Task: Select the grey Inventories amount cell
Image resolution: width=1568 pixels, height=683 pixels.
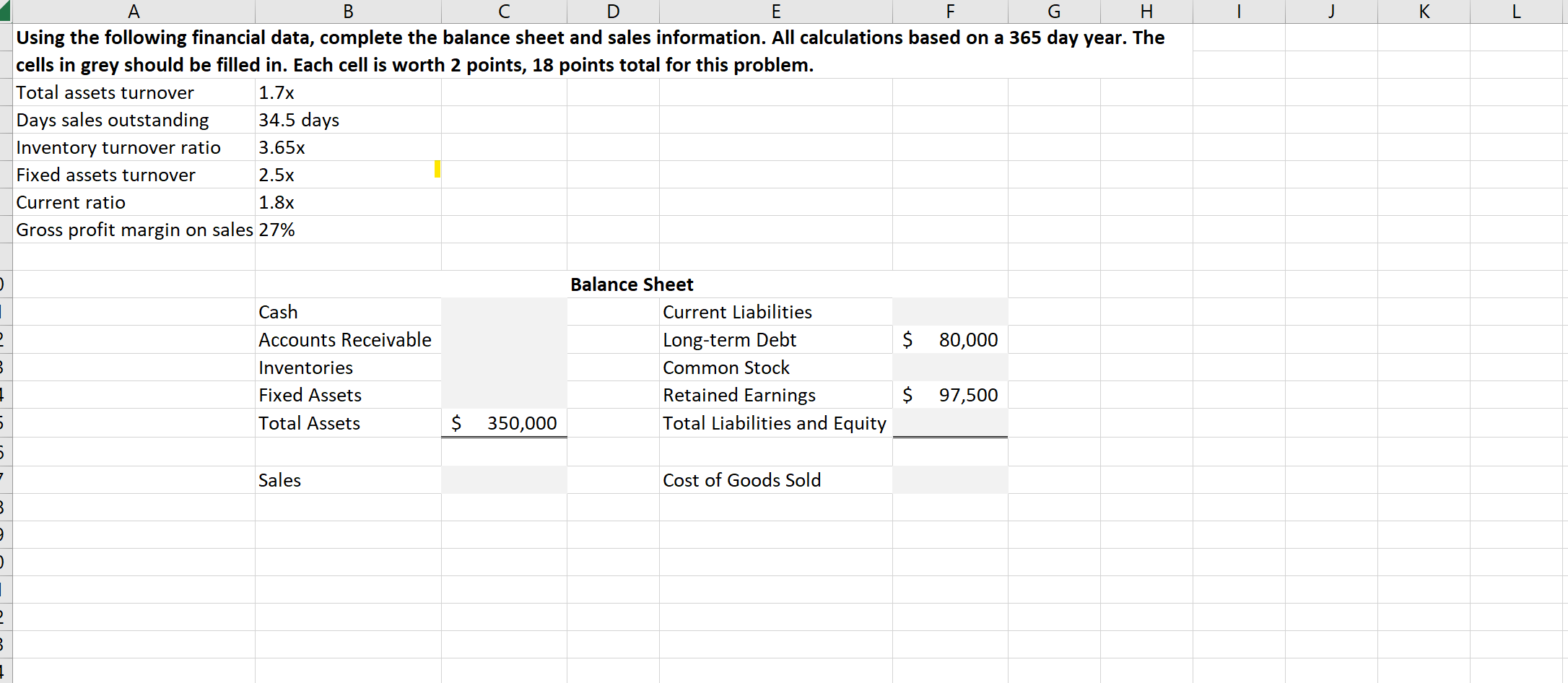Action: (504, 367)
